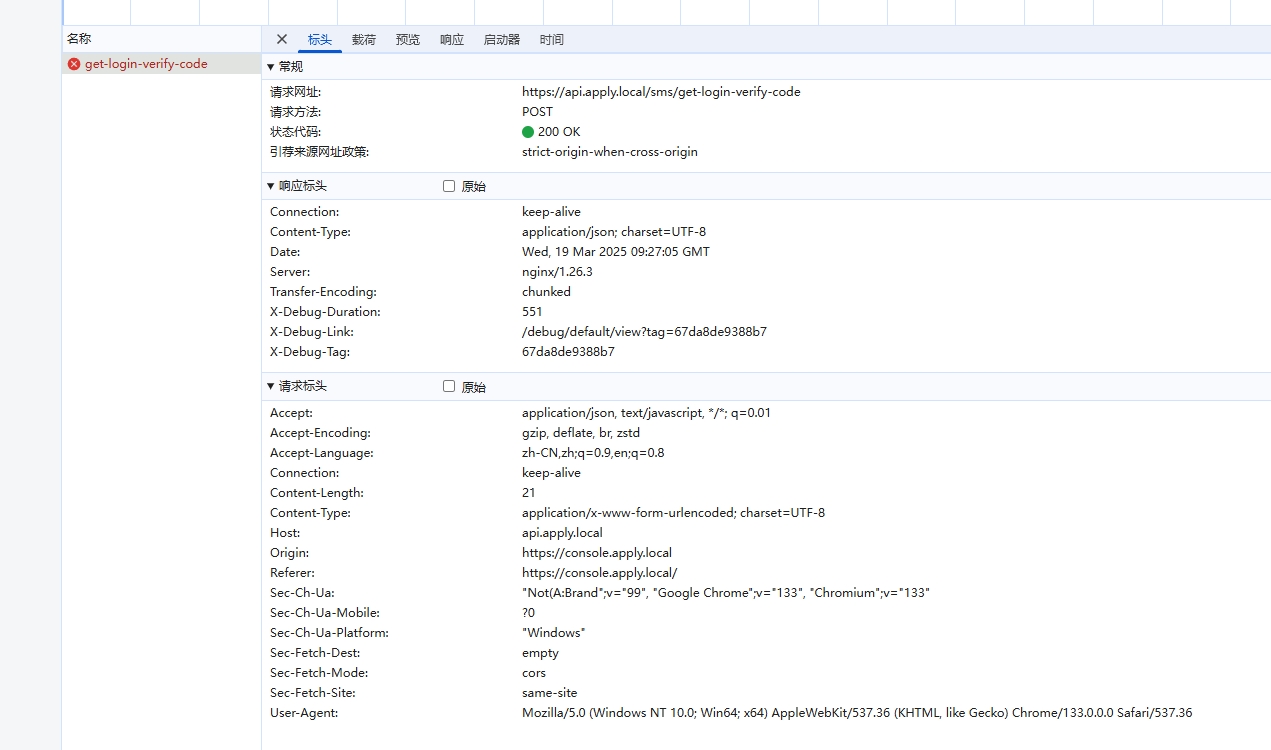
Task: Select the get-login-verify-code request
Action: click(x=146, y=64)
